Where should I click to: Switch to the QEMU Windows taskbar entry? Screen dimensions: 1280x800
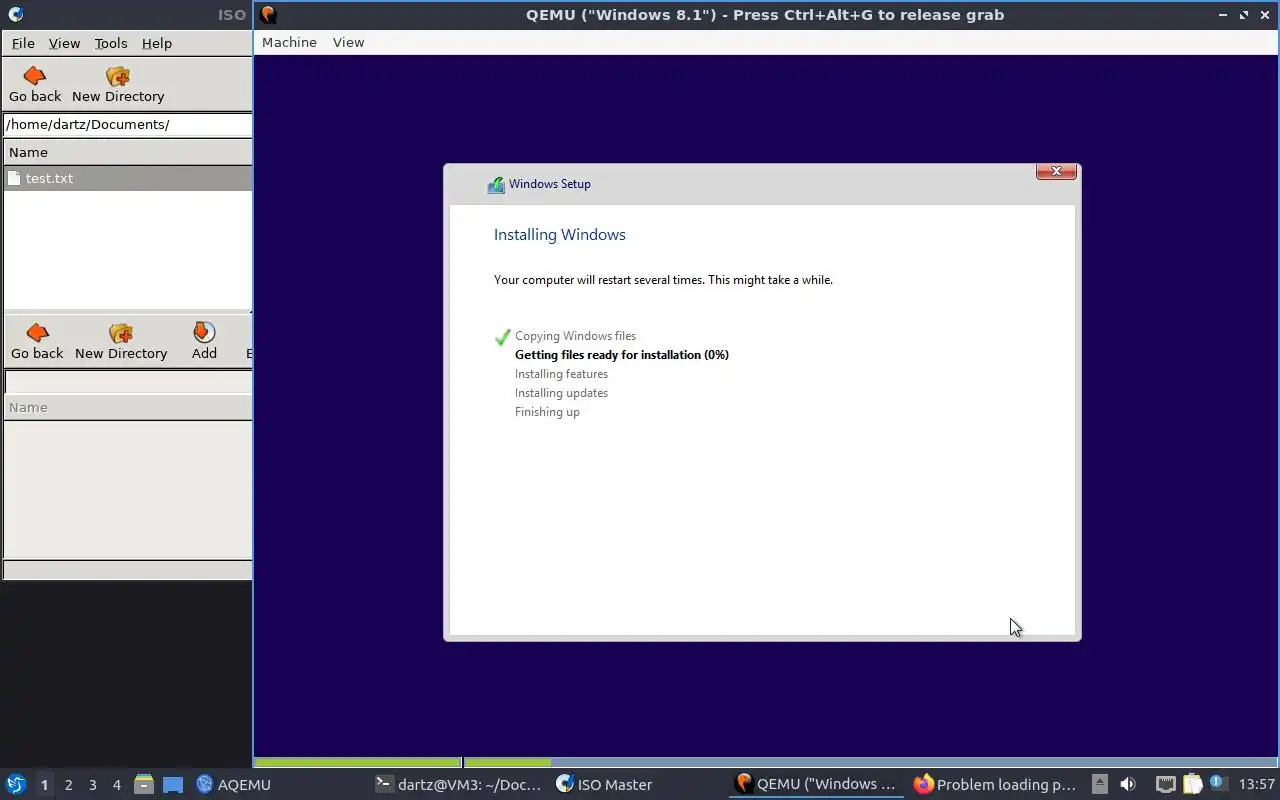coord(818,785)
